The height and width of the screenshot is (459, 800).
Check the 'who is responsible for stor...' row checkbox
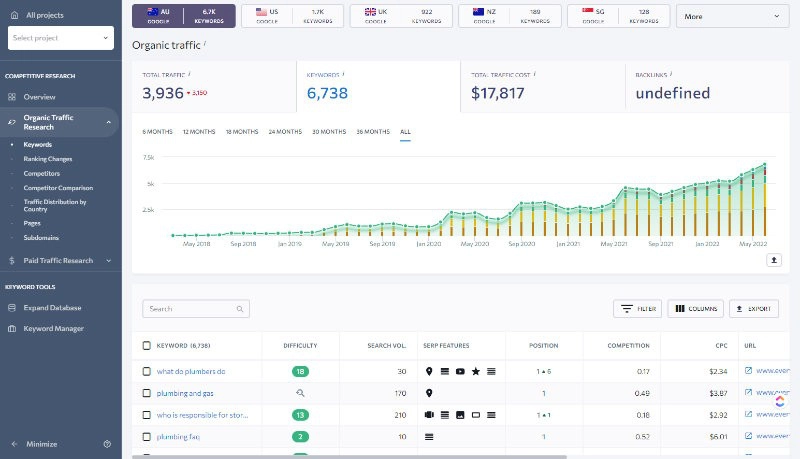(x=146, y=415)
